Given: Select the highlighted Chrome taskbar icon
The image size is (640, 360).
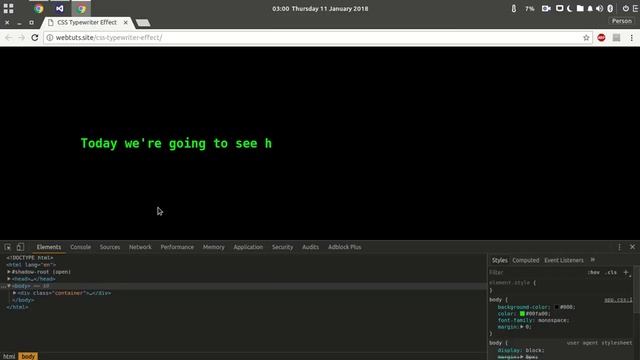Looking at the screenshot, I should pyautogui.click(x=81, y=8).
